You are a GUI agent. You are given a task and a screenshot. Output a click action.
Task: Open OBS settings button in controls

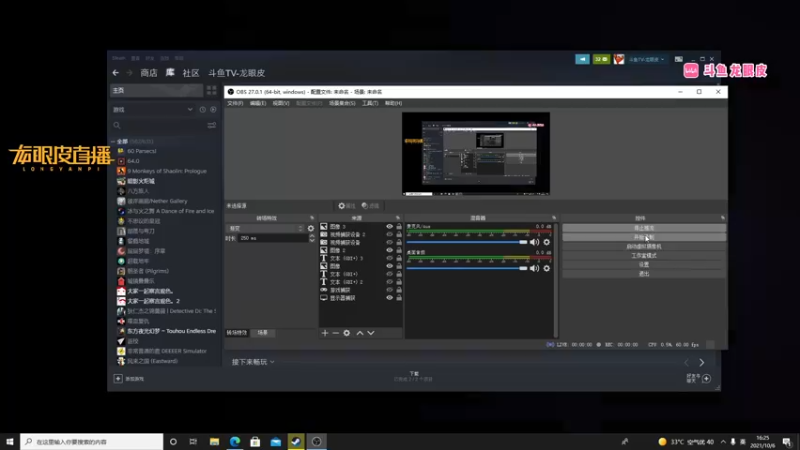pyautogui.click(x=644, y=265)
